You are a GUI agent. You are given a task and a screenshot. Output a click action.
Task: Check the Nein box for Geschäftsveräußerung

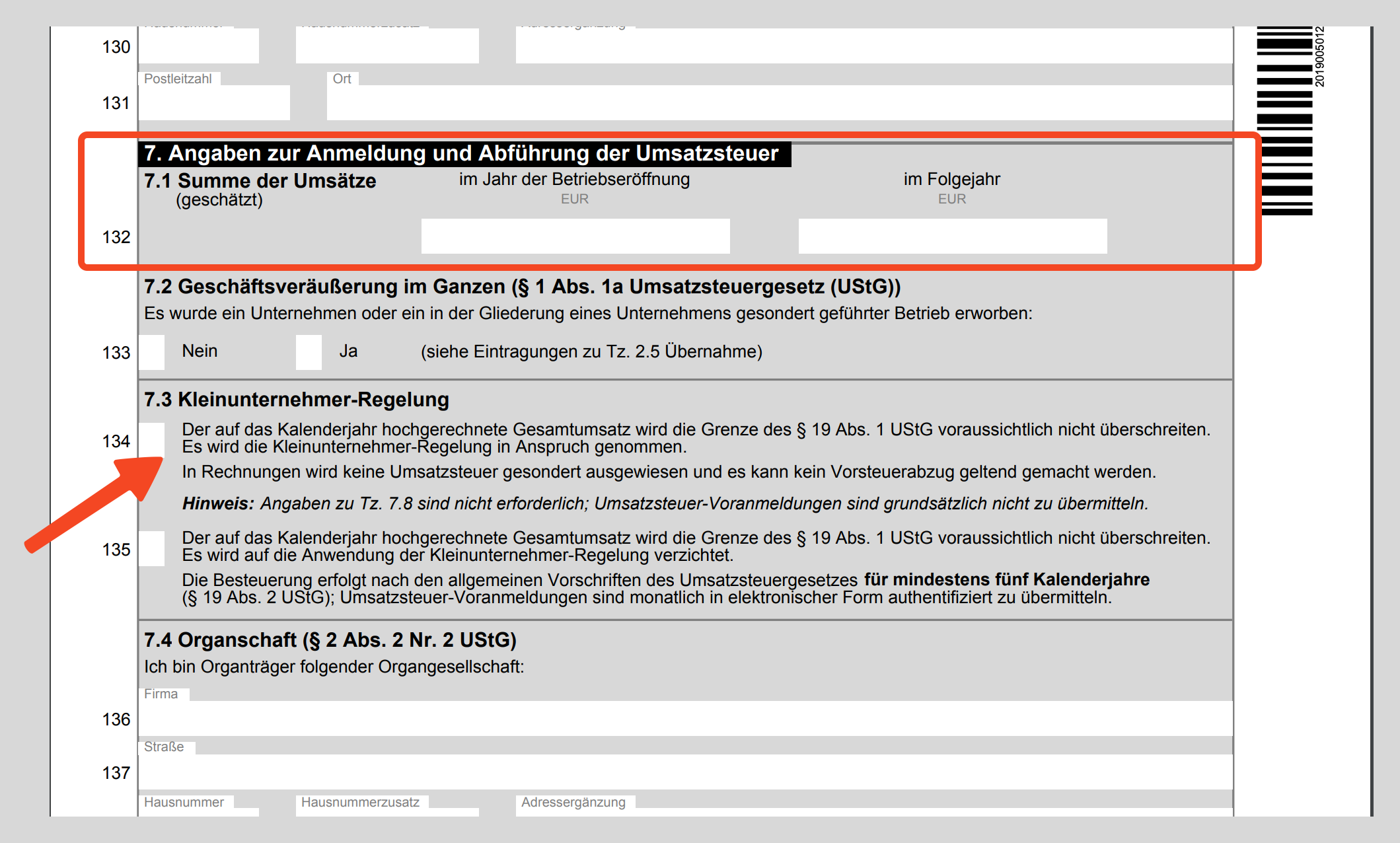151,352
